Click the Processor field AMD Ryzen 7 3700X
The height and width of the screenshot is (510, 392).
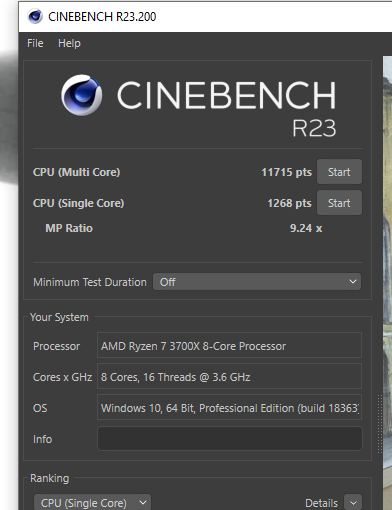coord(229,346)
